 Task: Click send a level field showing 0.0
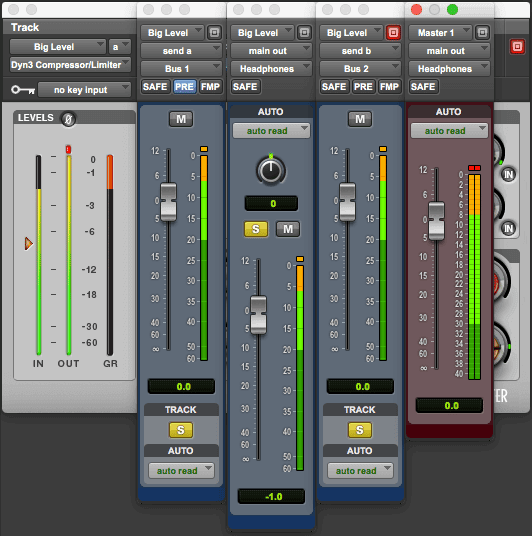[x=182, y=387]
